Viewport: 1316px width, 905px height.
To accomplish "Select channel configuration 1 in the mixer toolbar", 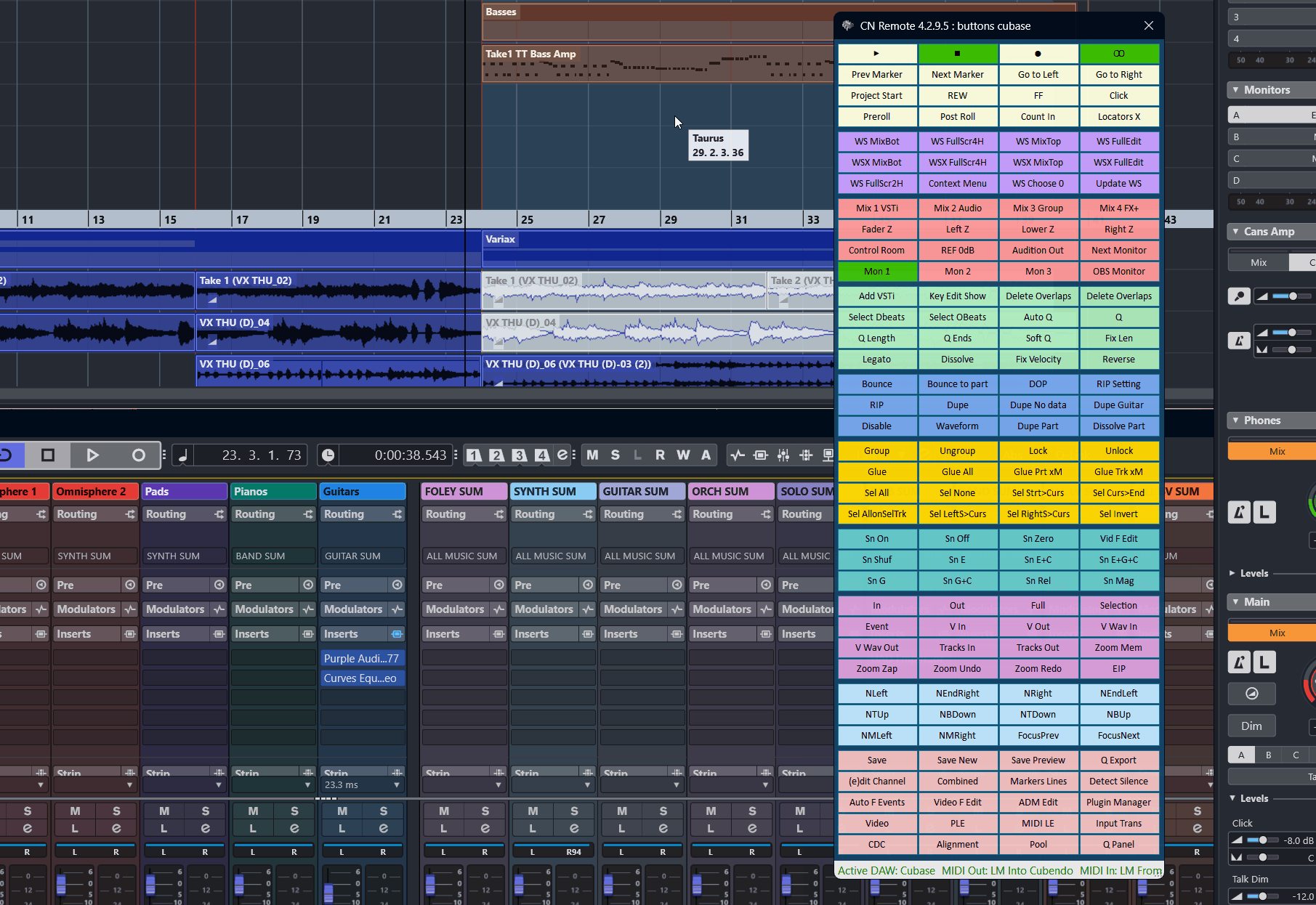I will [474, 455].
